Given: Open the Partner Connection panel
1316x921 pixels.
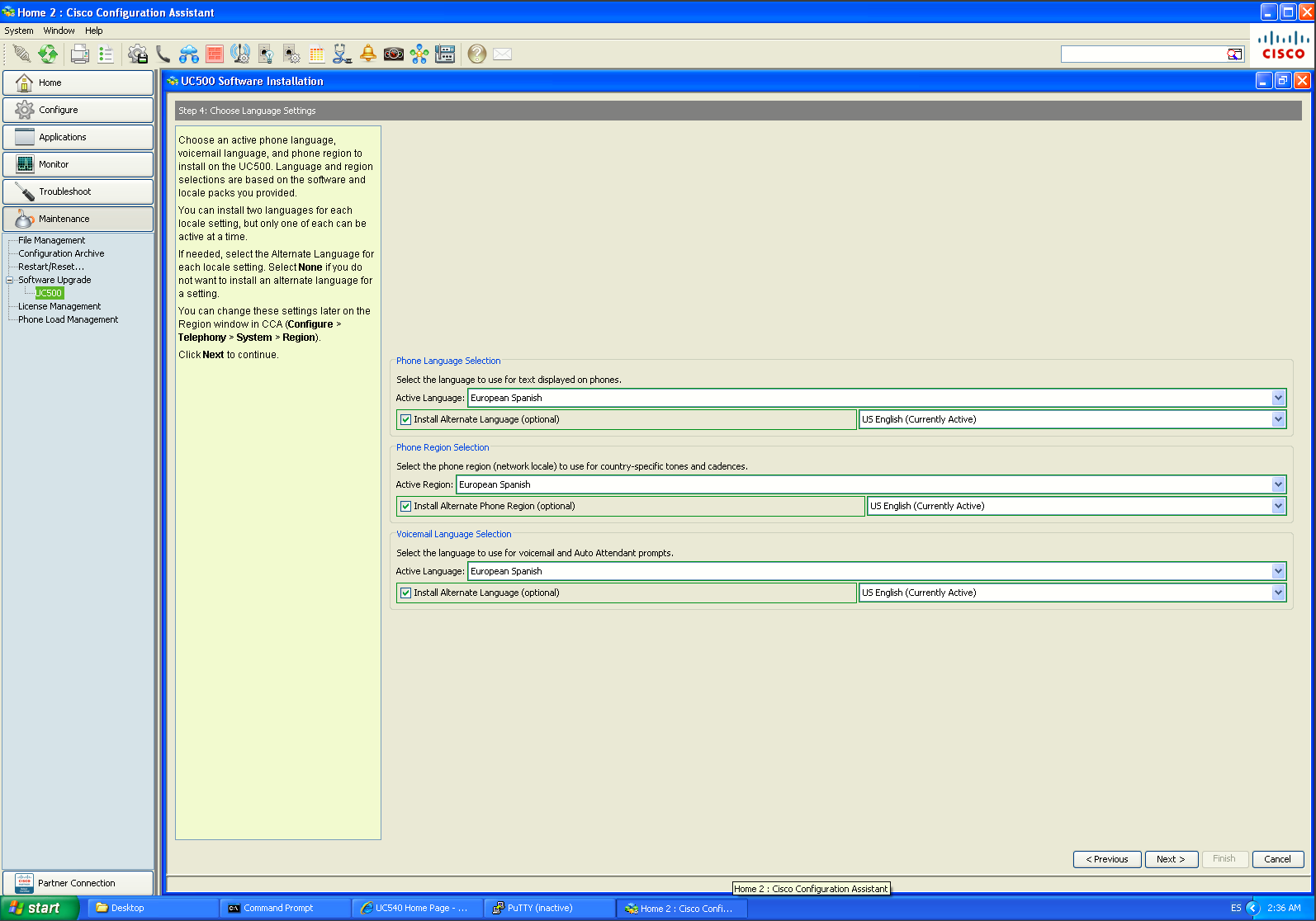Looking at the screenshot, I should 78,883.
